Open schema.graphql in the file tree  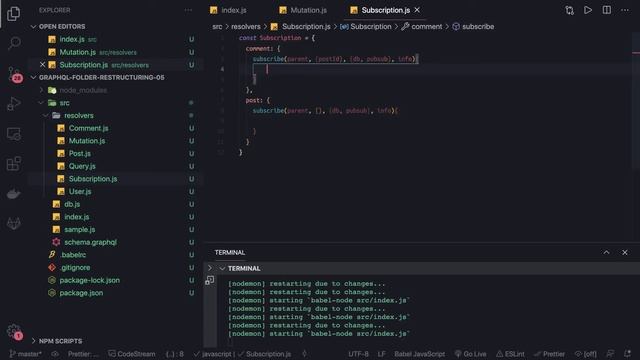click(x=90, y=242)
